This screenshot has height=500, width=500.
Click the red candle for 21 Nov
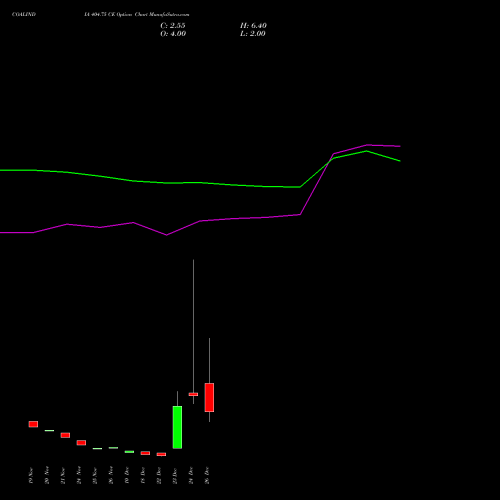click(x=65, y=435)
